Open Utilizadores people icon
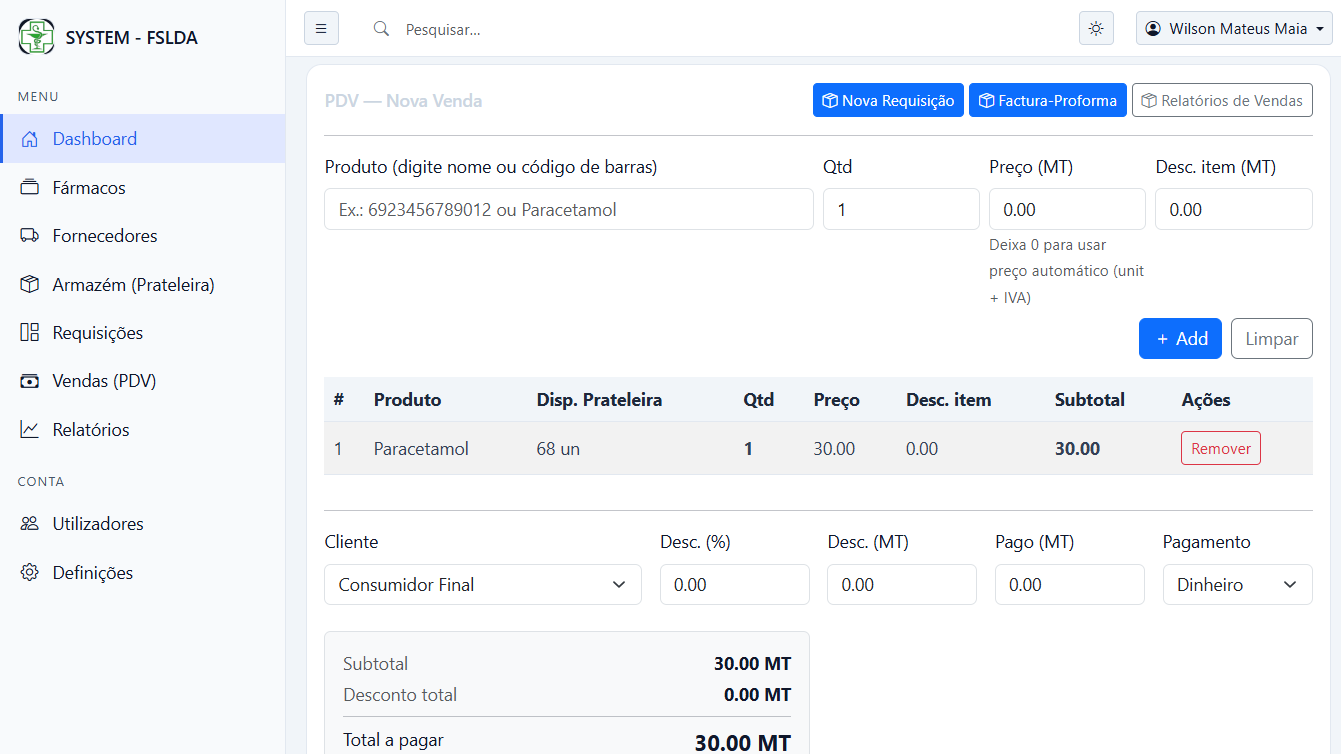Viewport: 1341px width, 754px height. (x=30, y=524)
